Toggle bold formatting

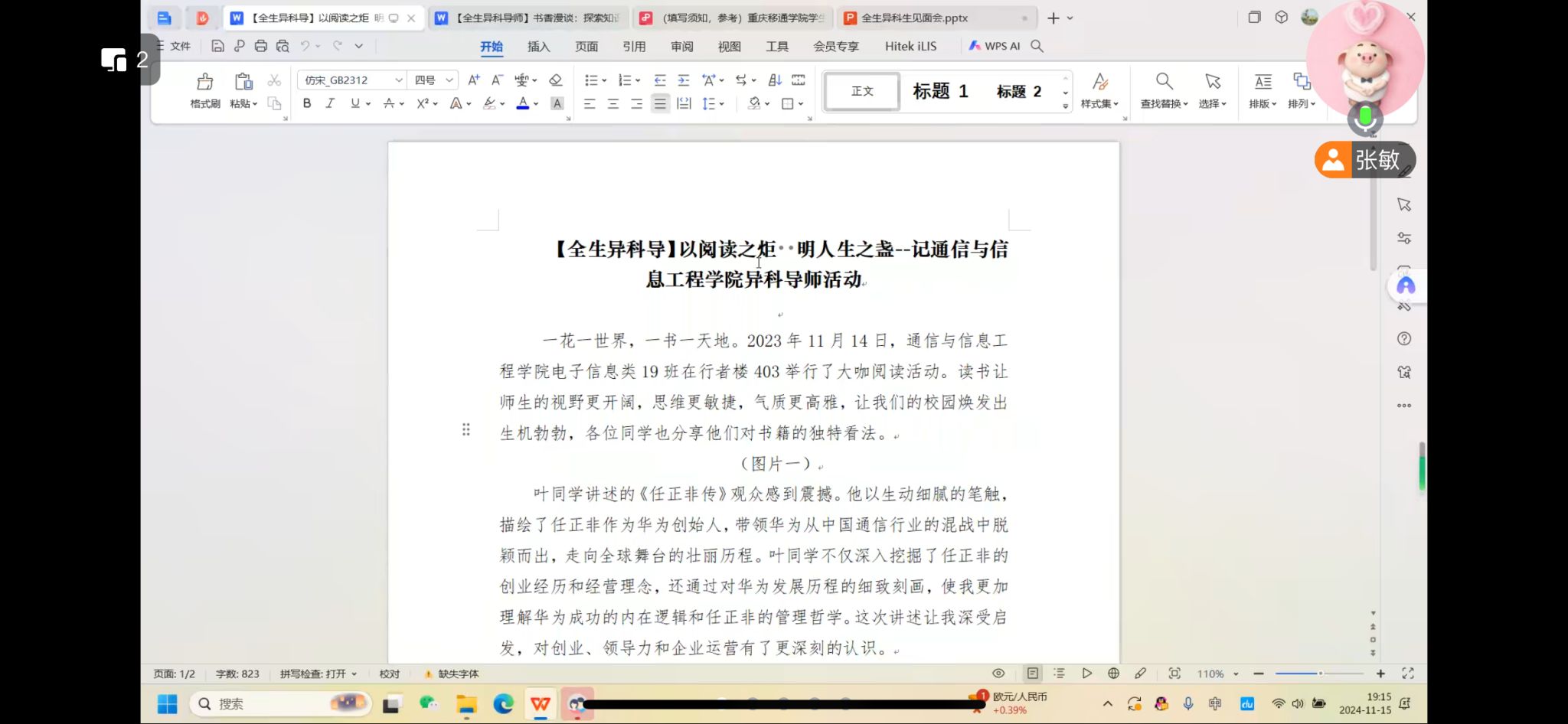coord(307,103)
